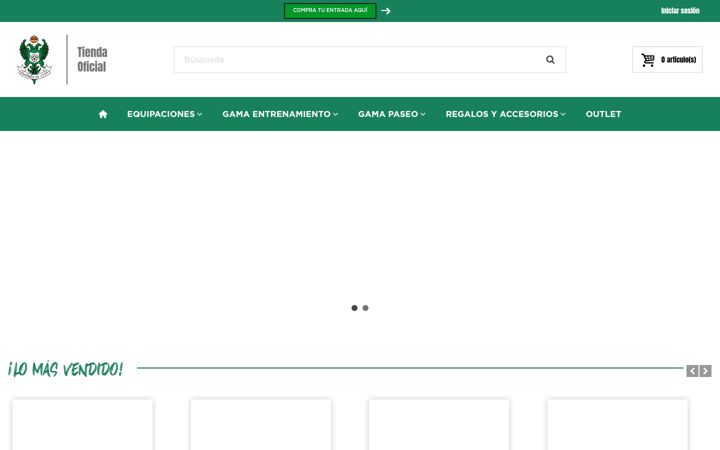Click the club crest logo
The width and height of the screenshot is (720, 450).
tap(34, 59)
